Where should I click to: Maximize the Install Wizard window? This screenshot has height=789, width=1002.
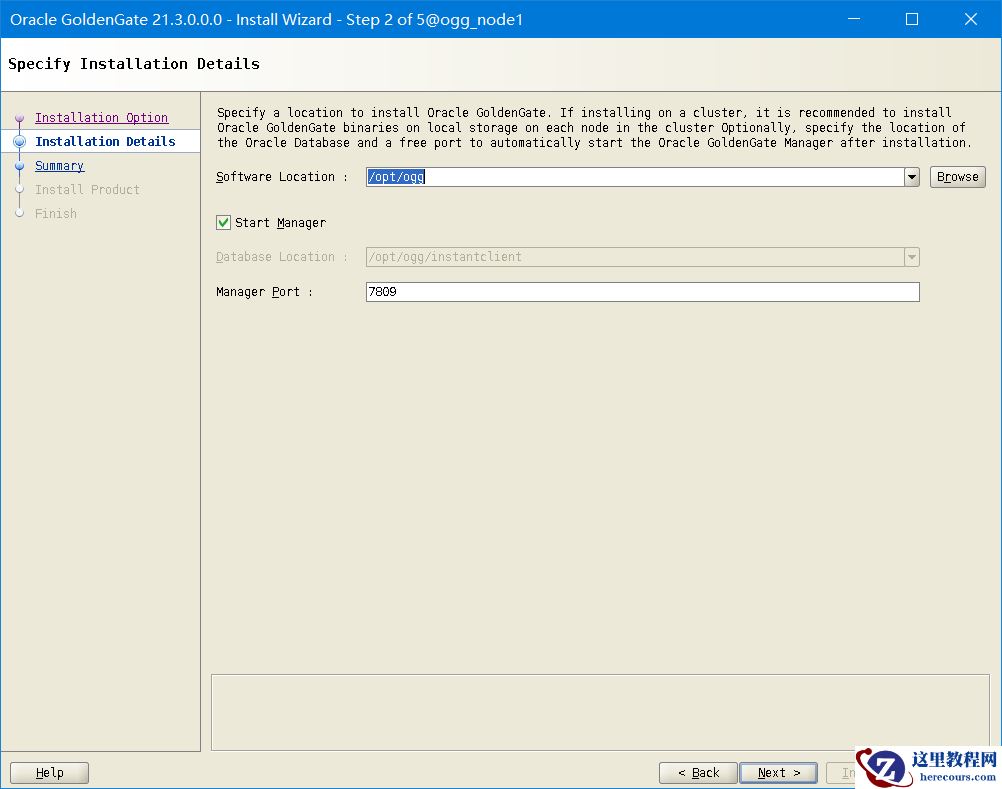(912, 19)
